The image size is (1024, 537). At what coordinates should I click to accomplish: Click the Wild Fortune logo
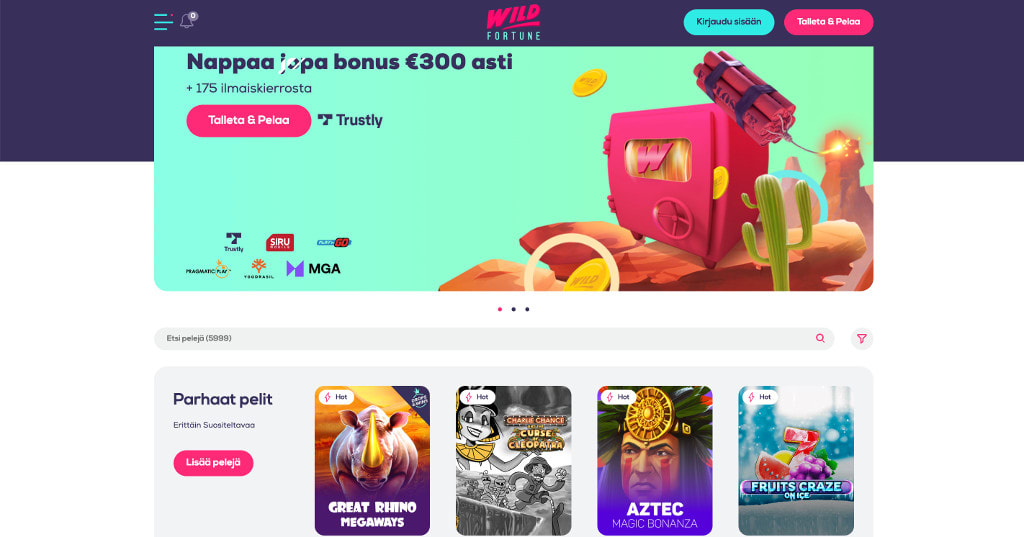pyautogui.click(x=514, y=22)
